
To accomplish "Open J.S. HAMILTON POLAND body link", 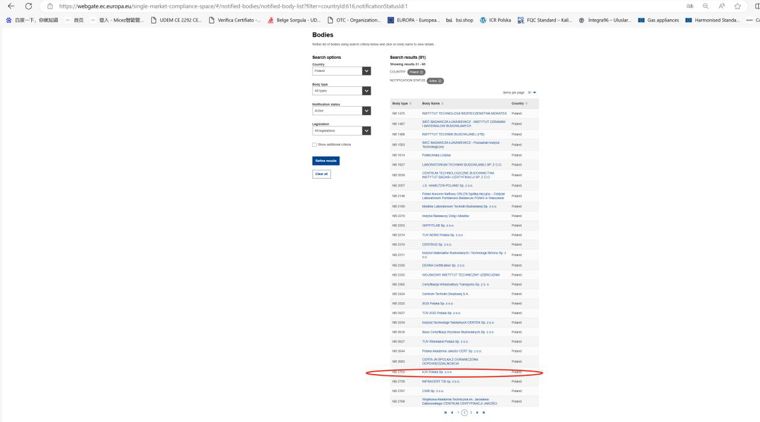I will pos(447,186).
